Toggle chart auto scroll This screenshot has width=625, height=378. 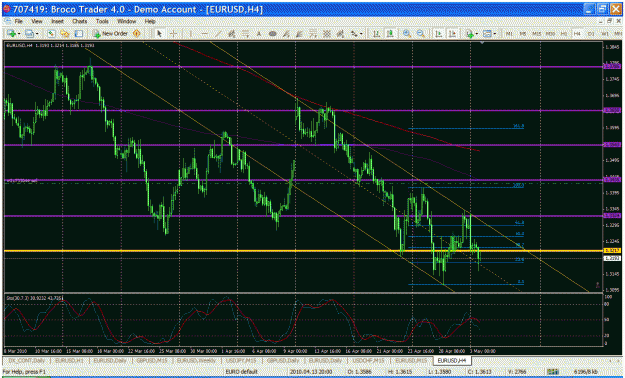coord(438,34)
